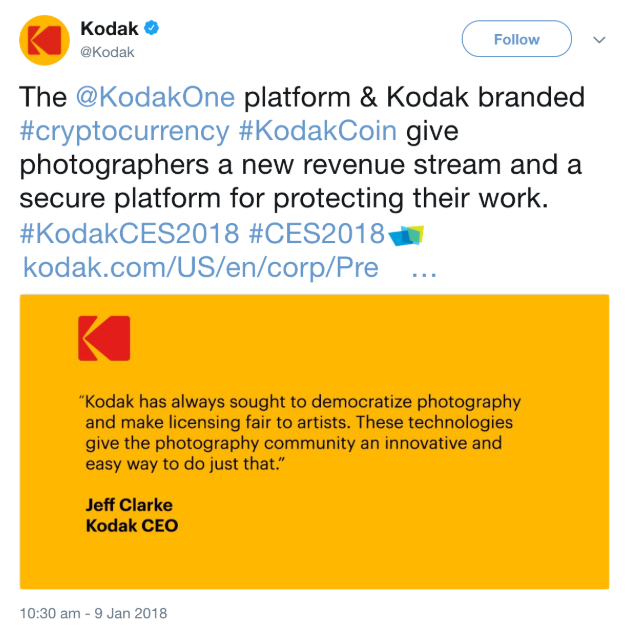The width and height of the screenshot is (626, 631).
Task: Click the Kodak profile avatar logo
Action: [43, 41]
